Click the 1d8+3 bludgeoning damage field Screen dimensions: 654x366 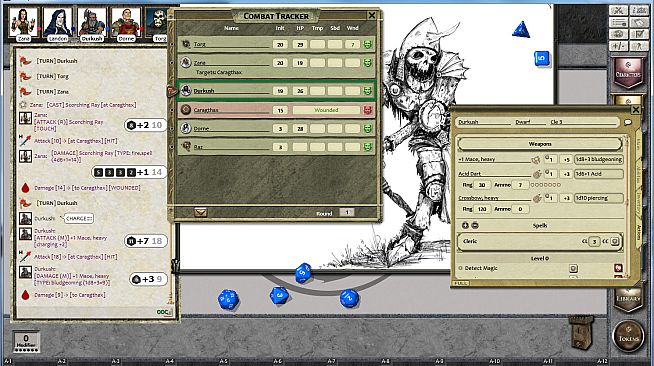pyautogui.click(x=599, y=159)
